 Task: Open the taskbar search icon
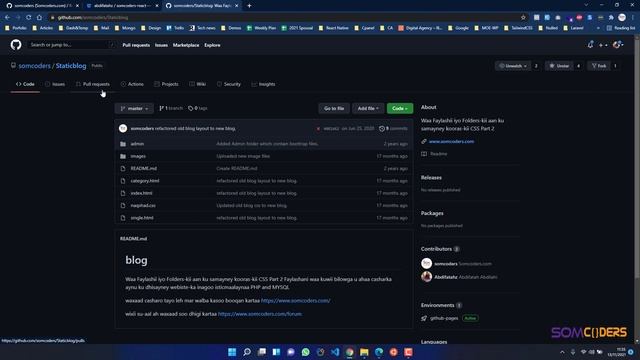247,352
